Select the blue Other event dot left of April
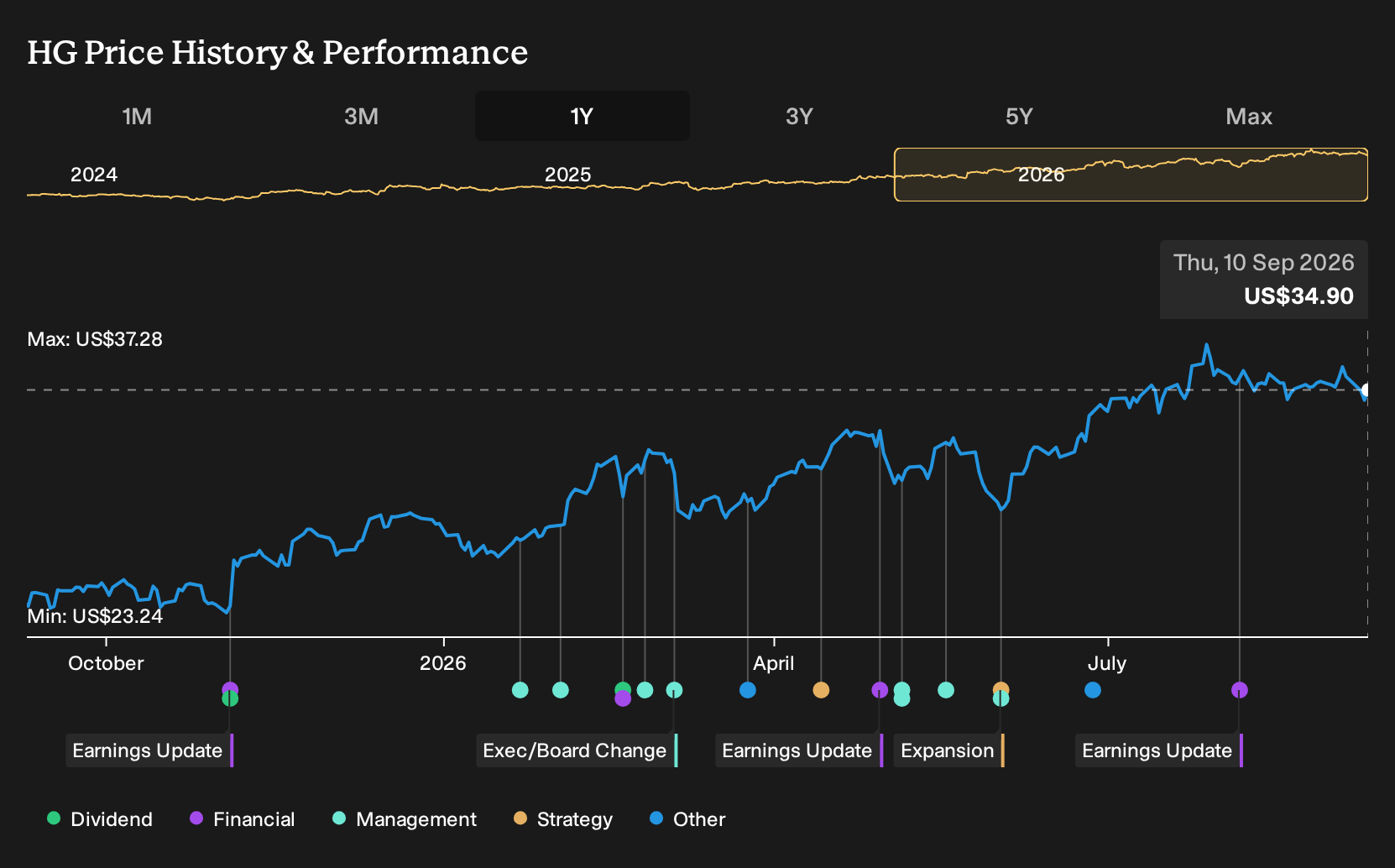 tap(748, 690)
